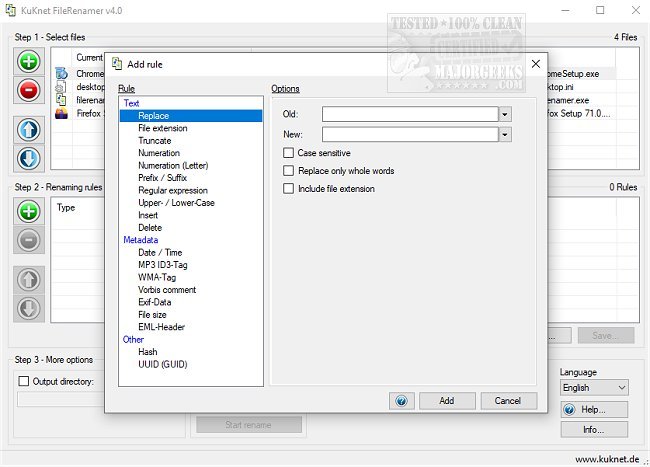Screen dimensions: 650x467
Task: Click disabled Start rename button
Action: (x=249, y=425)
